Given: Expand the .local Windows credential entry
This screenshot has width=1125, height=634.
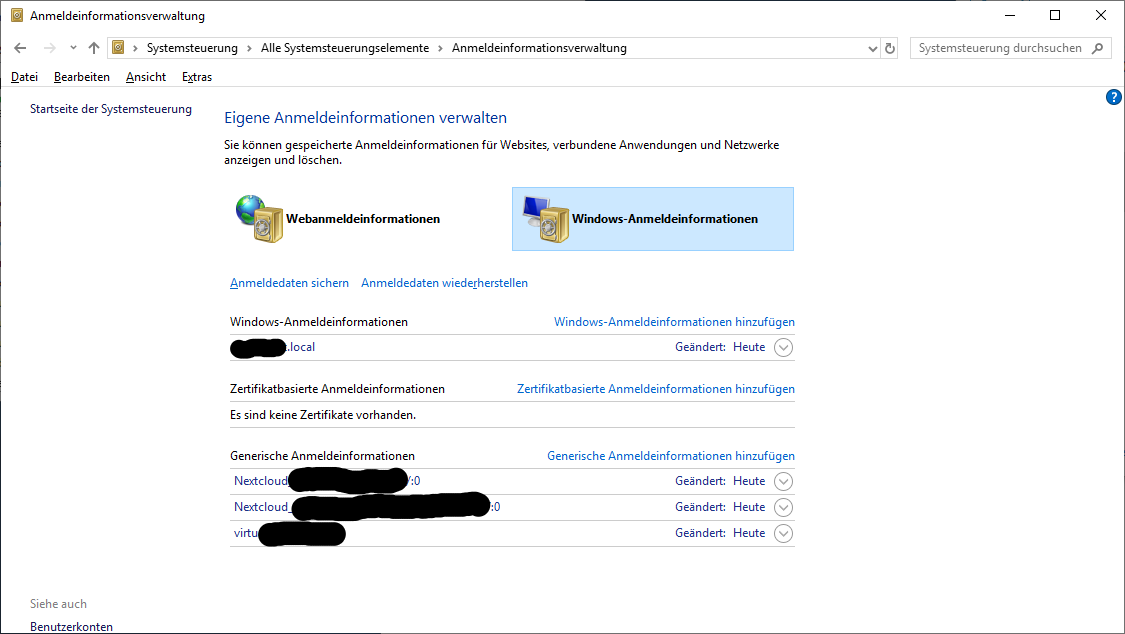Looking at the screenshot, I should [784, 348].
